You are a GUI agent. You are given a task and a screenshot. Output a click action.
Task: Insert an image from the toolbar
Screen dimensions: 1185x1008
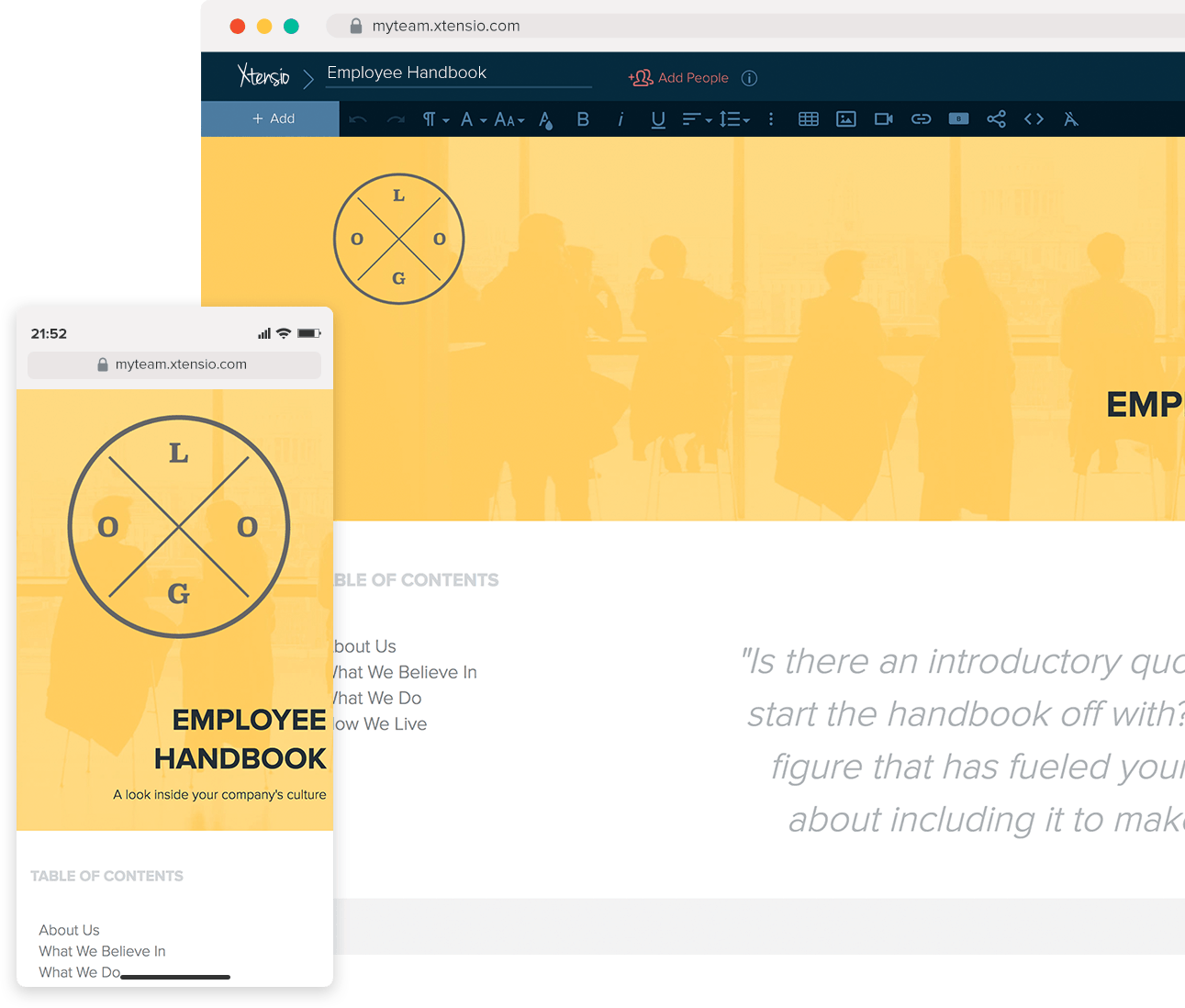(x=845, y=118)
